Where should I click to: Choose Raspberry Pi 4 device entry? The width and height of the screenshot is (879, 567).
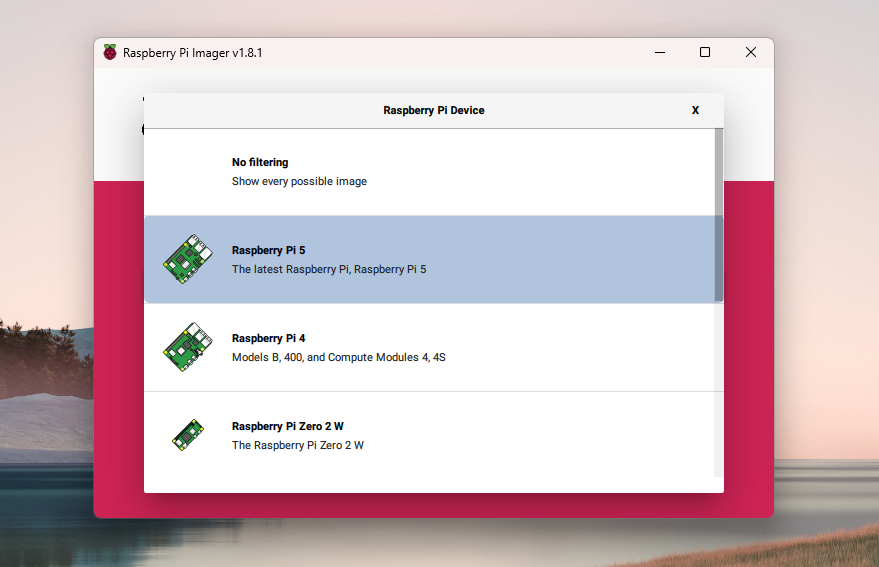(x=430, y=347)
